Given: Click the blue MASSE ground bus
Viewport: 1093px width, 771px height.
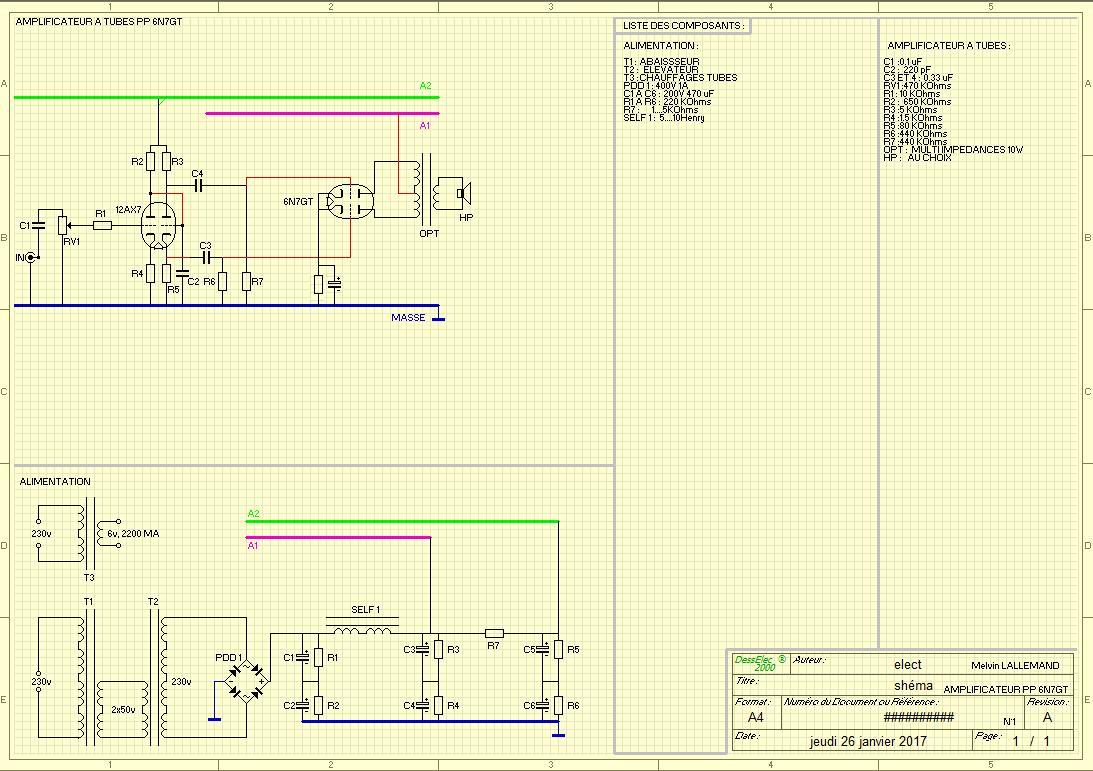Looking at the screenshot, I should click(x=227, y=305).
